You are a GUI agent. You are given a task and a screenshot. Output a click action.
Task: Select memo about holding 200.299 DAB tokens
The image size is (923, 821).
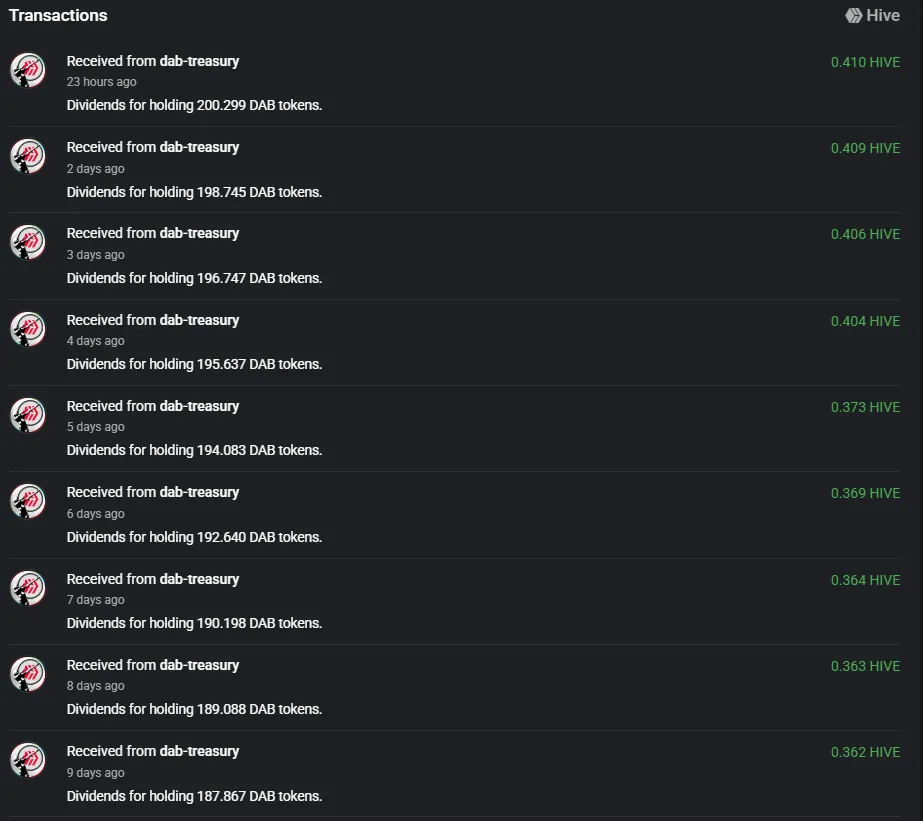click(x=194, y=105)
